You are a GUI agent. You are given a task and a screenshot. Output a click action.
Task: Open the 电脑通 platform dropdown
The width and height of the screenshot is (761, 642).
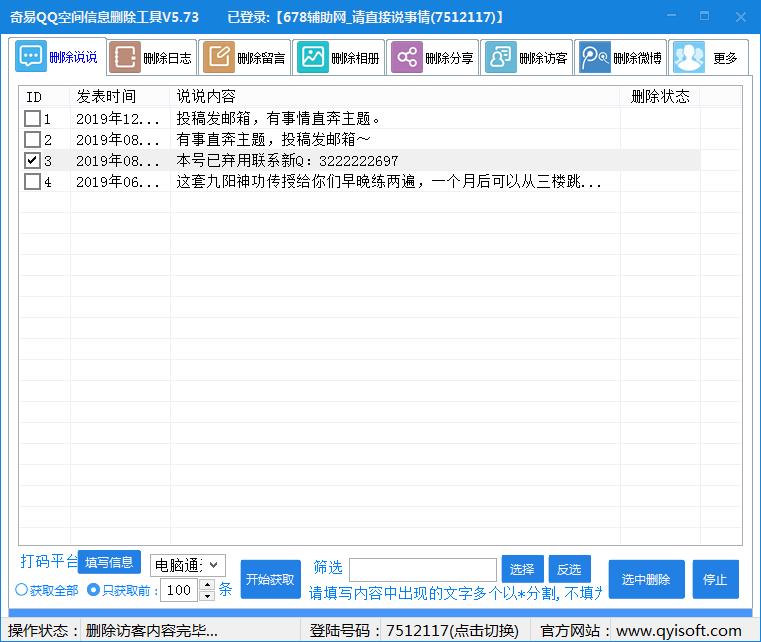188,565
